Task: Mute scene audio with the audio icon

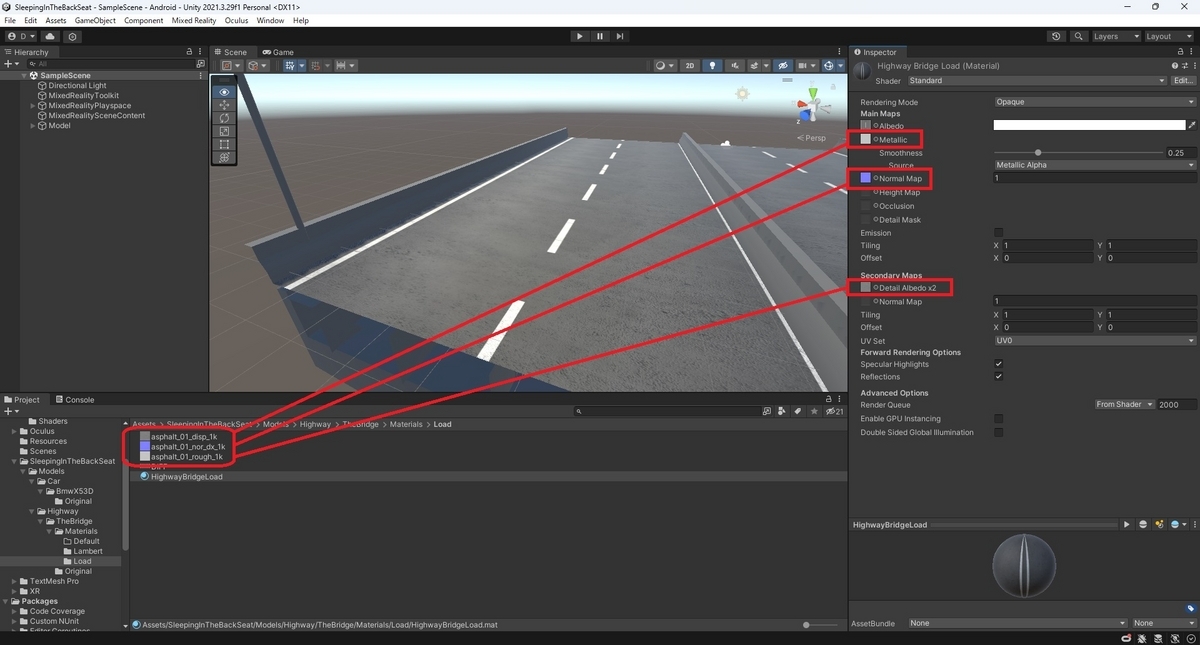Action: 736,65
